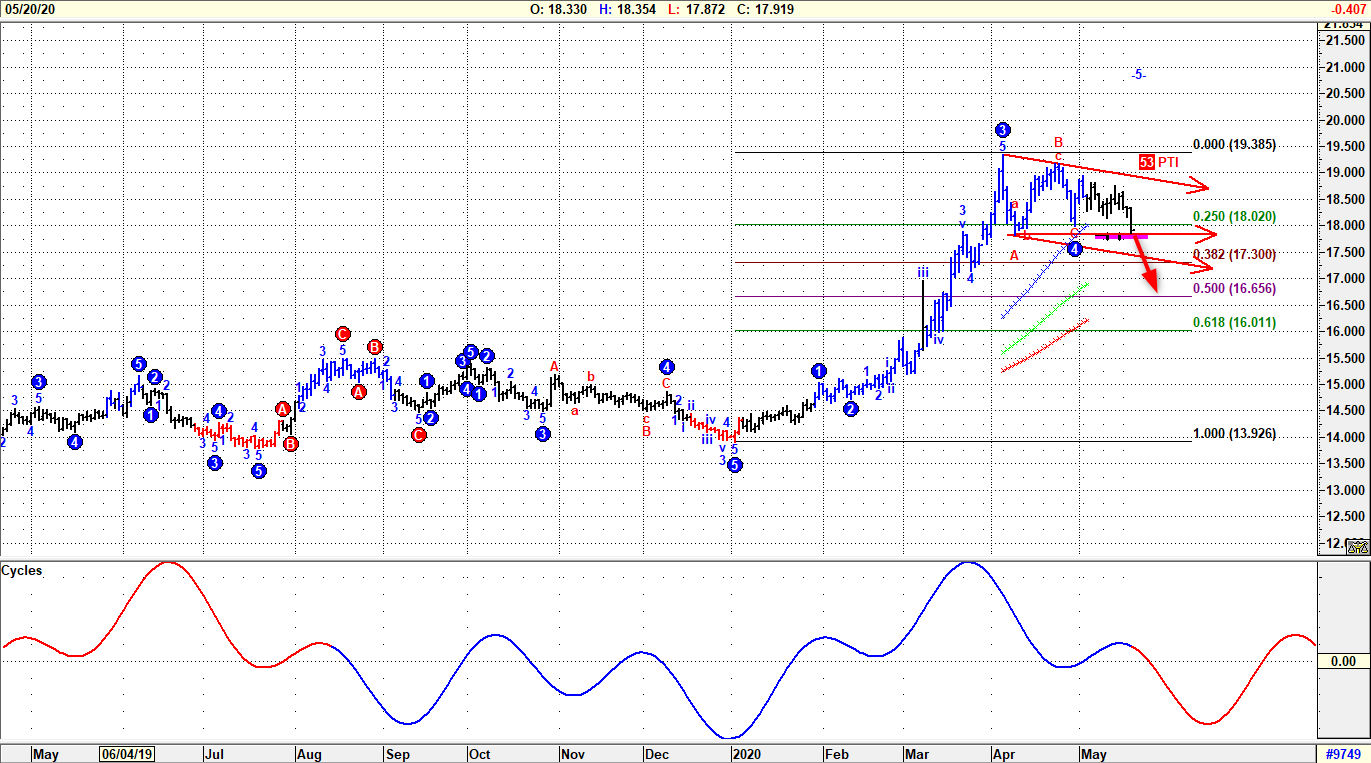Click the 0.500 (16.656) retracement label

1234,289
